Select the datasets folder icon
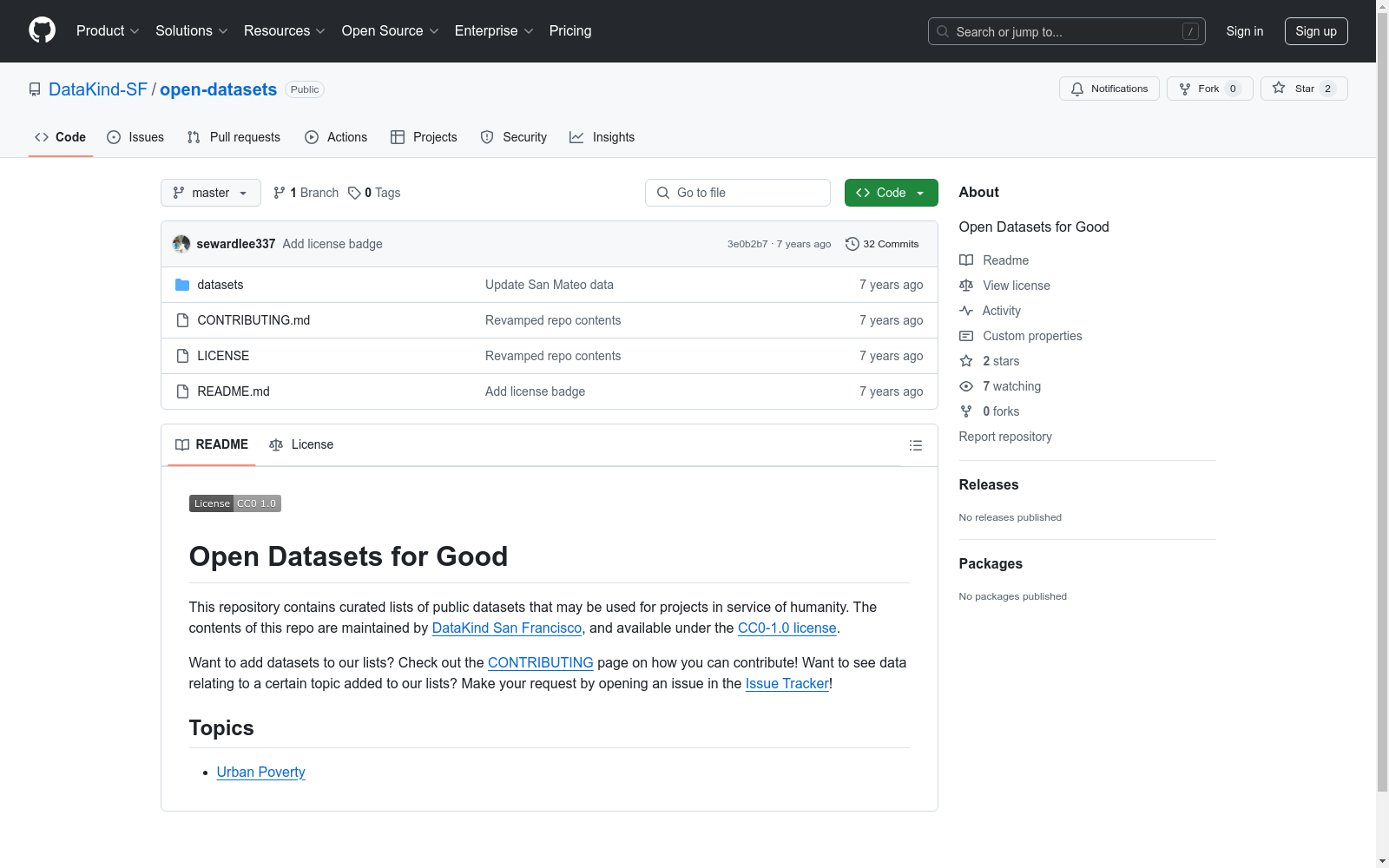 182,285
